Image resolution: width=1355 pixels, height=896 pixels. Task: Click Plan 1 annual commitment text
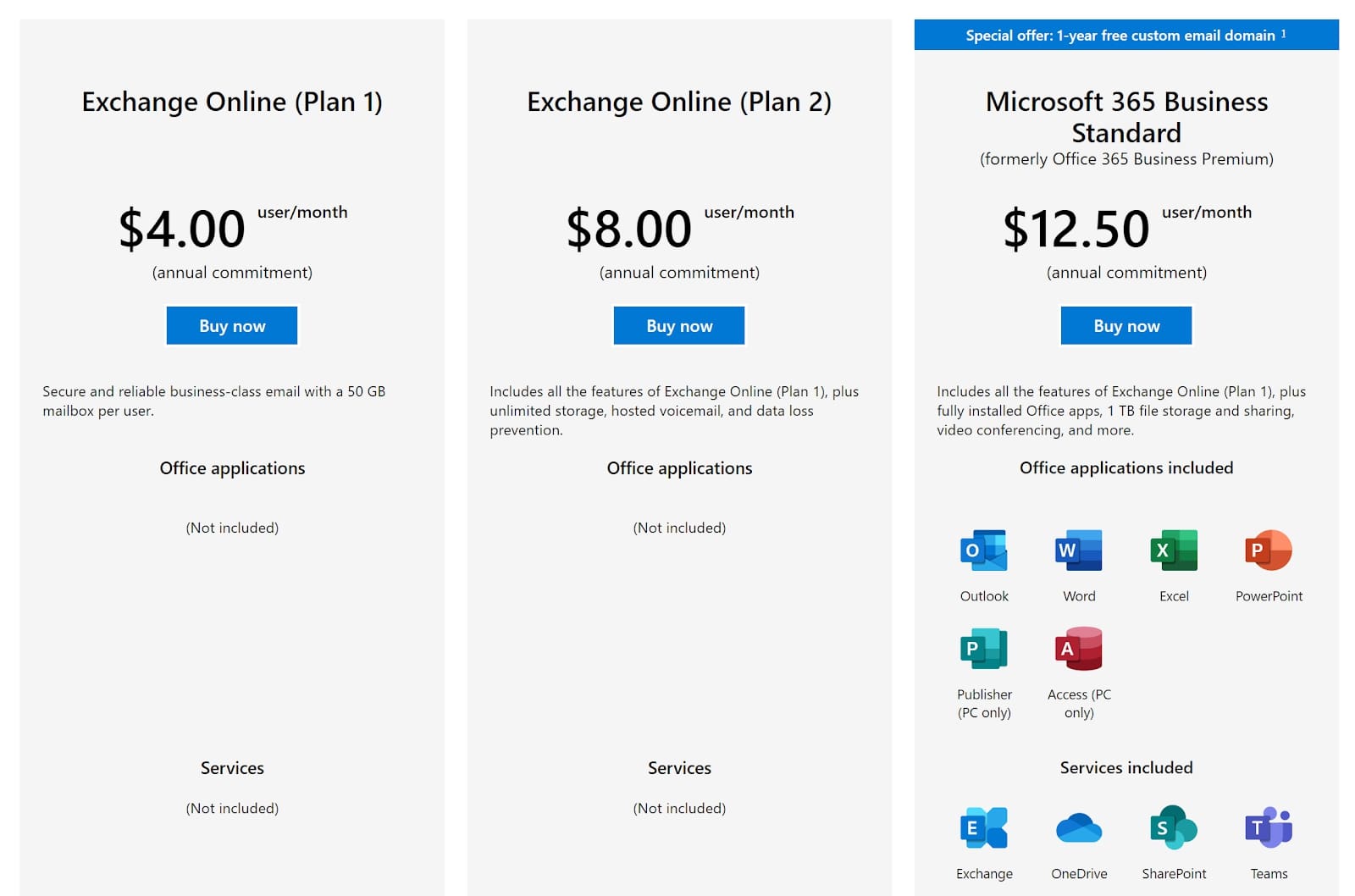[232, 273]
